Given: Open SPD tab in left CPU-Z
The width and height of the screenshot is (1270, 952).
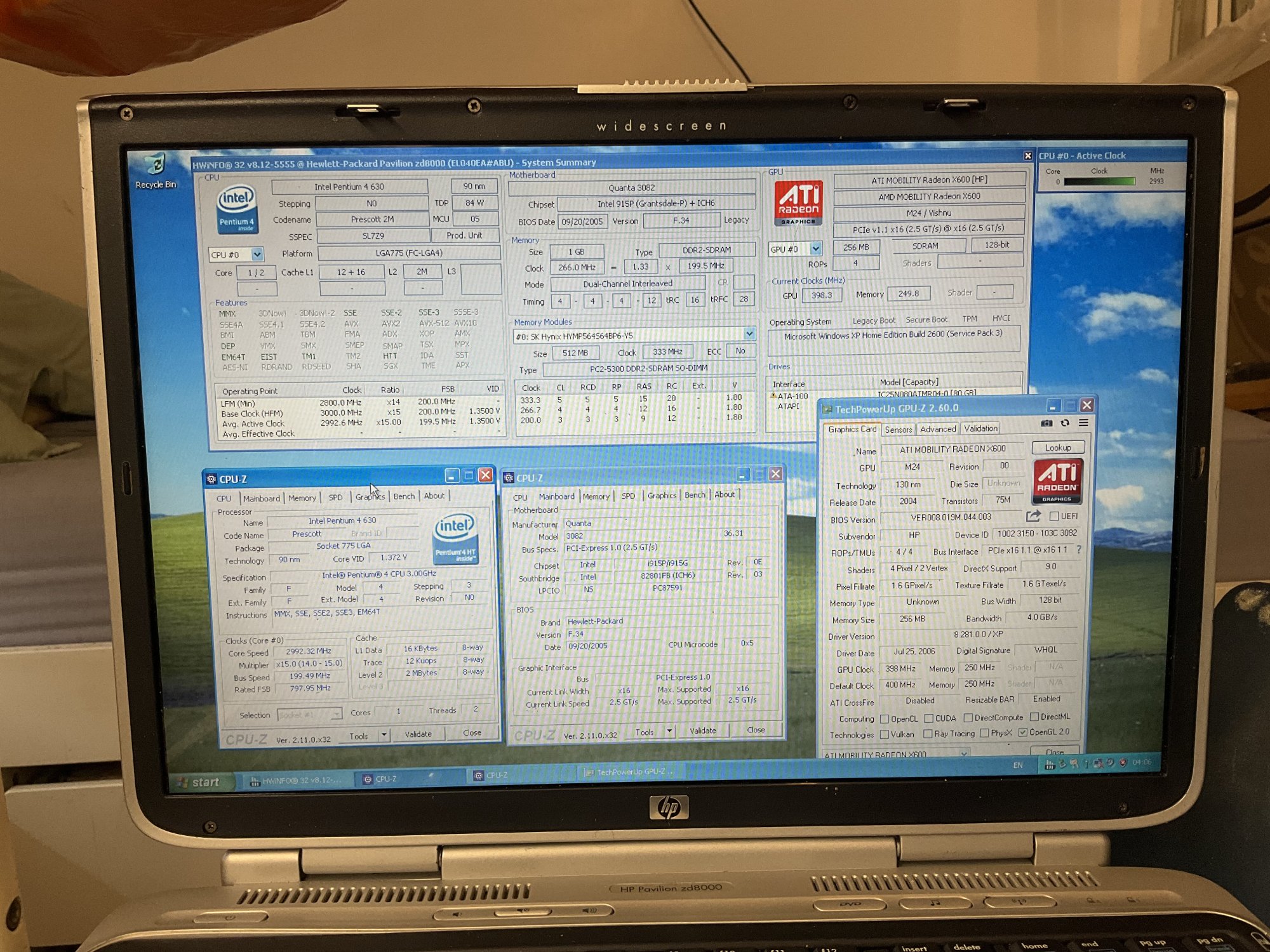Looking at the screenshot, I should [335, 498].
